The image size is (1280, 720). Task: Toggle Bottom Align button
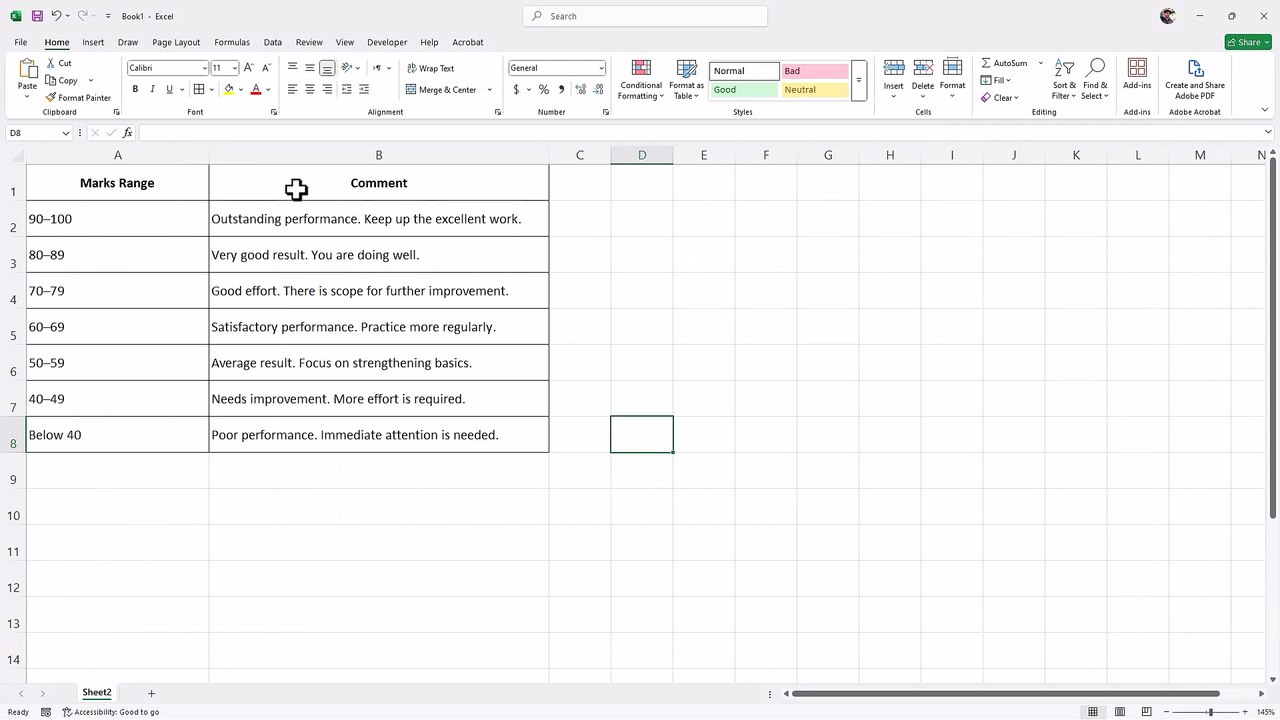pyautogui.click(x=327, y=68)
